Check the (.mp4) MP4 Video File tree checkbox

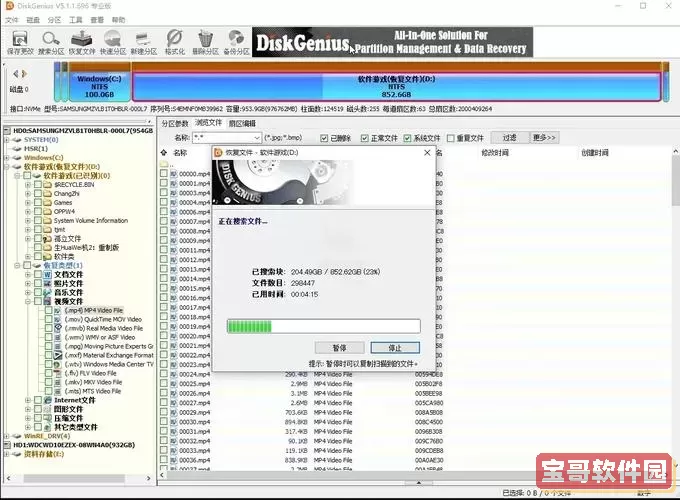(49, 310)
